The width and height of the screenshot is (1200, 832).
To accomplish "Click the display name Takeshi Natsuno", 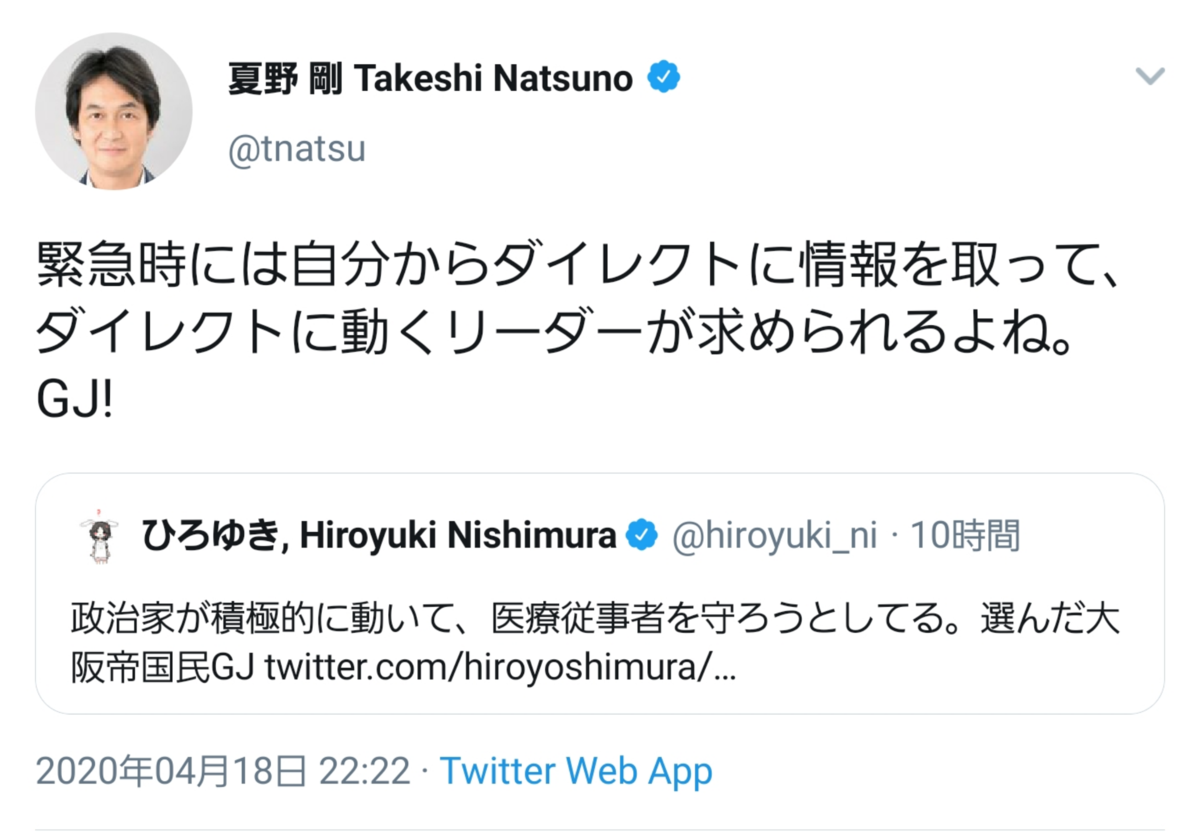I will pos(430,78).
